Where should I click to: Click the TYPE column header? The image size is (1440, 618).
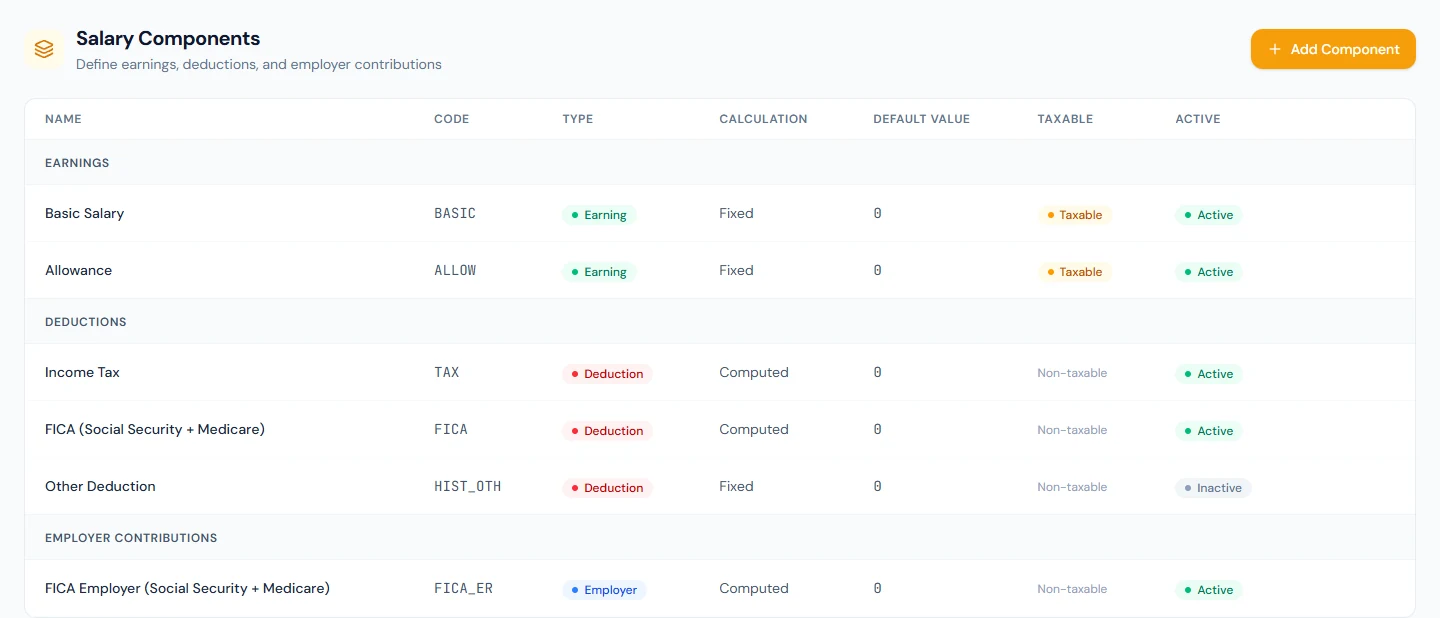click(x=578, y=119)
